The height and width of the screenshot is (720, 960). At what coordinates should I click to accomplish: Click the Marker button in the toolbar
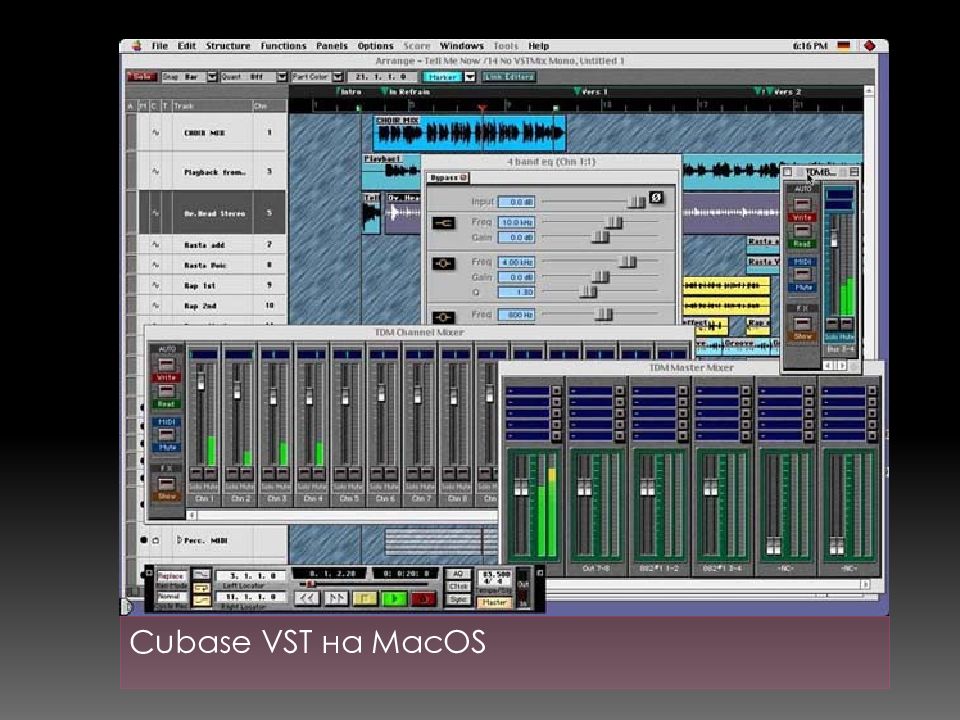443,77
